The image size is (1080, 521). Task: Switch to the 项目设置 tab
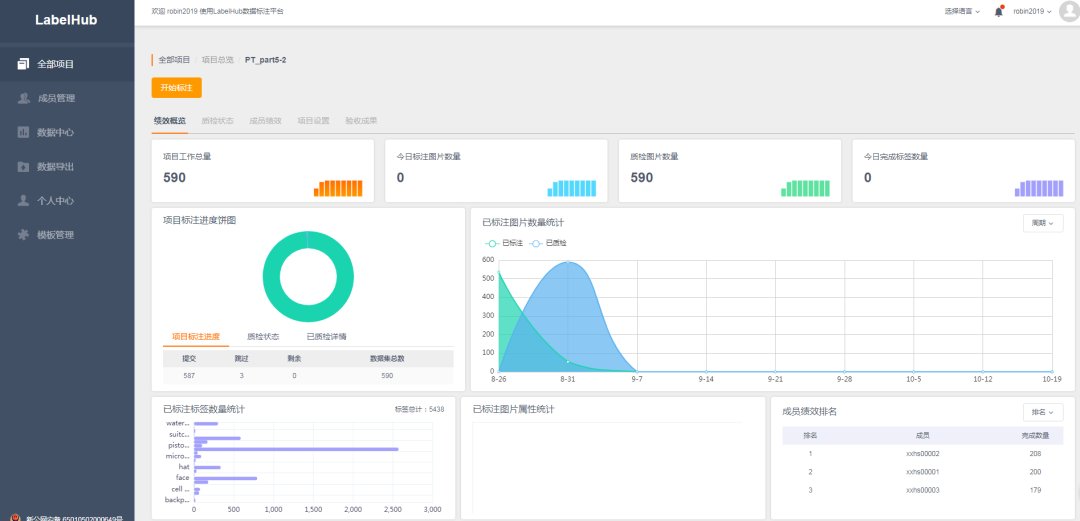pyautogui.click(x=313, y=121)
